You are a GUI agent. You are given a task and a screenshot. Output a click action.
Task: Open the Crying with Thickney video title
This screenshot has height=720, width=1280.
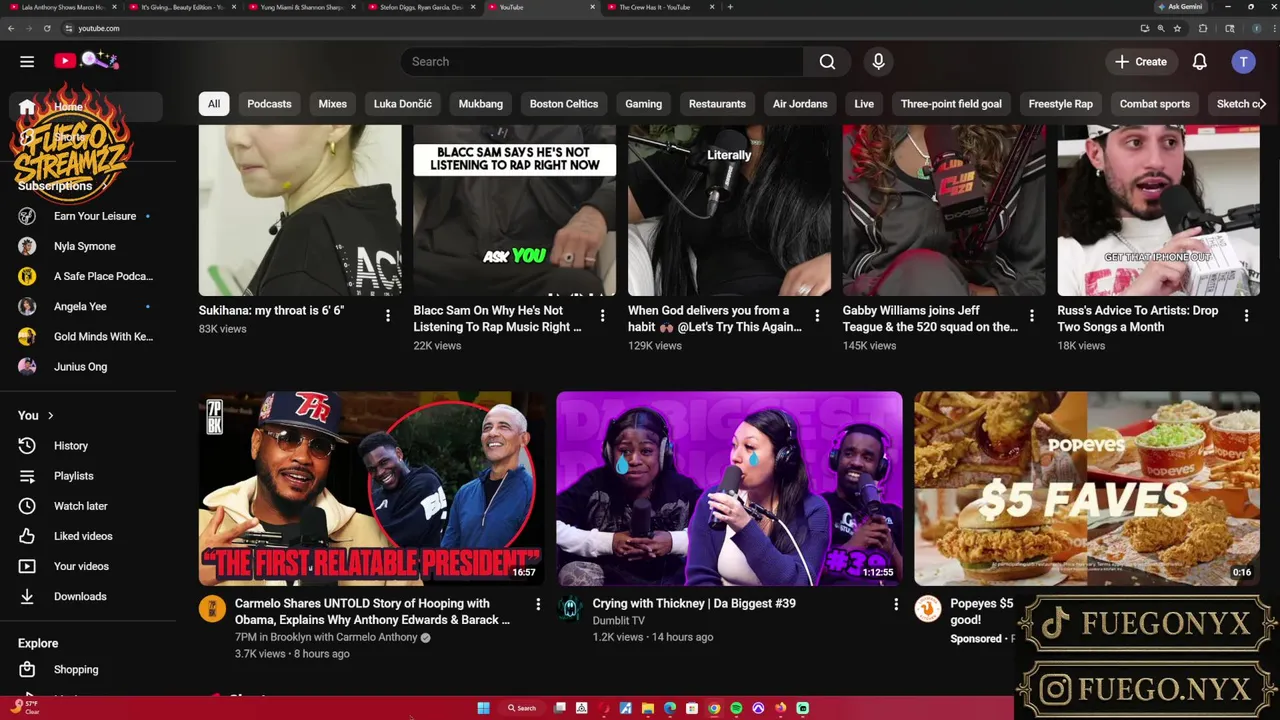[694, 603]
